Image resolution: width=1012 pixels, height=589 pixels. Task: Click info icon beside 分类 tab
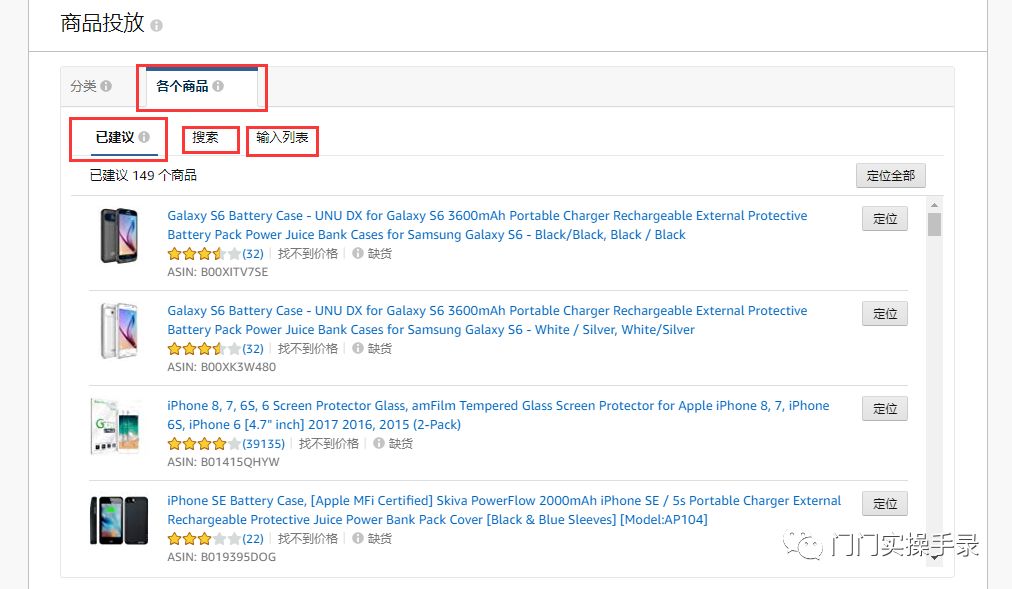106,87
